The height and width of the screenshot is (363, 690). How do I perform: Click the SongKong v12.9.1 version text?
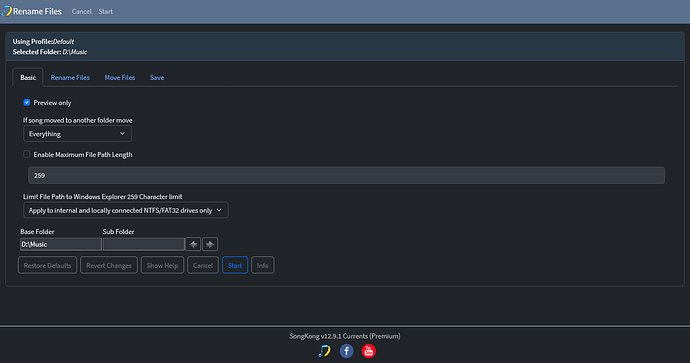[345, 336]
